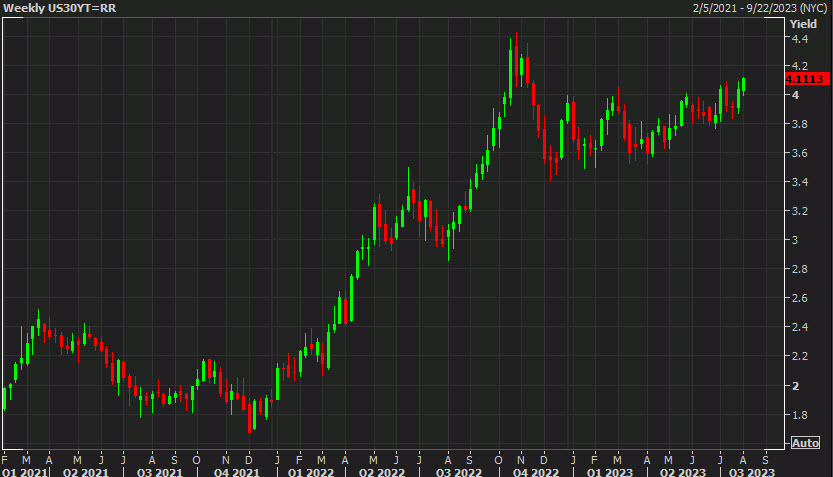Click the Q2 2023 quarter label
833x477 pixels.
683,472
